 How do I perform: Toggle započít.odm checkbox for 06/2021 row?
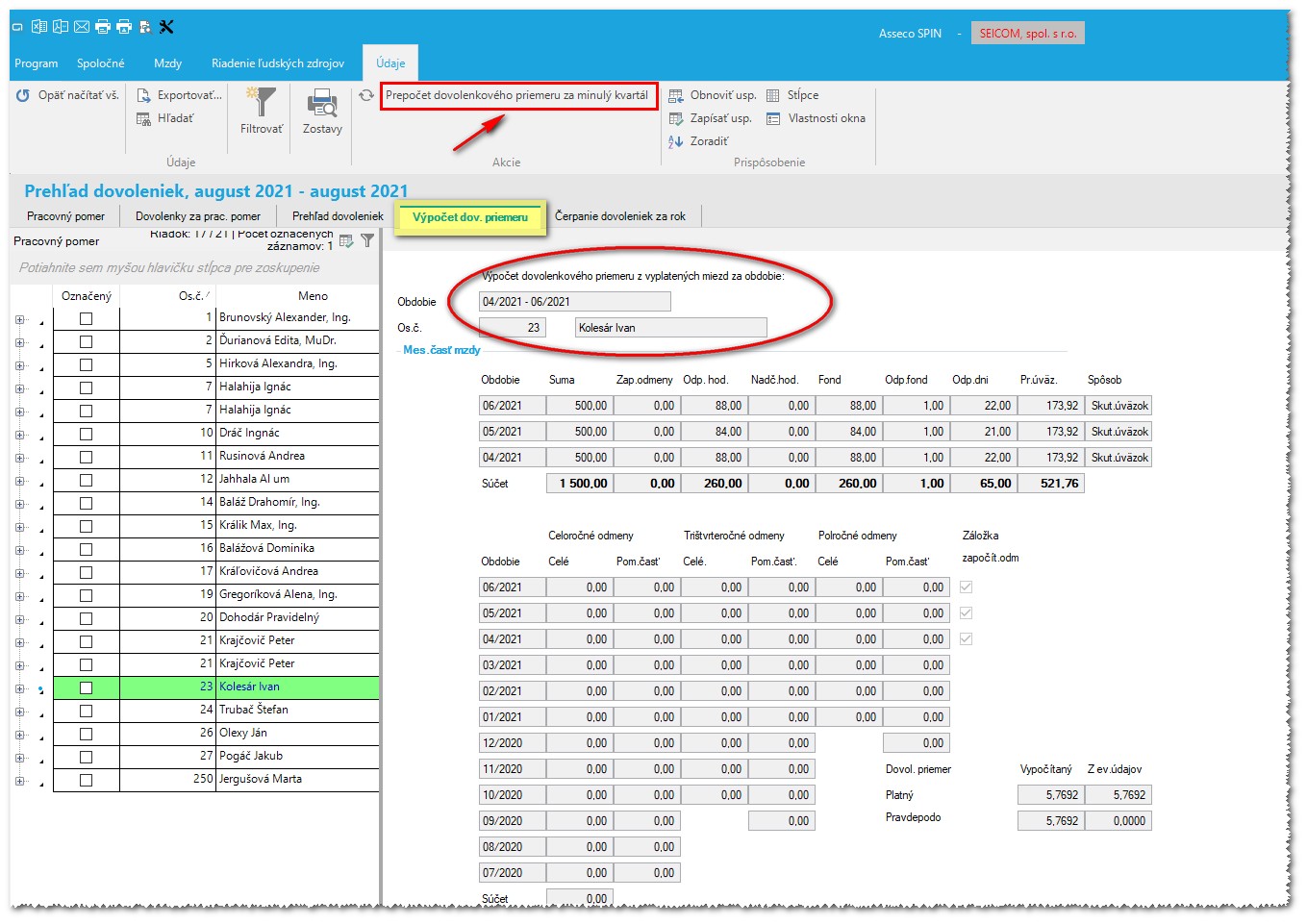point(967,587)
